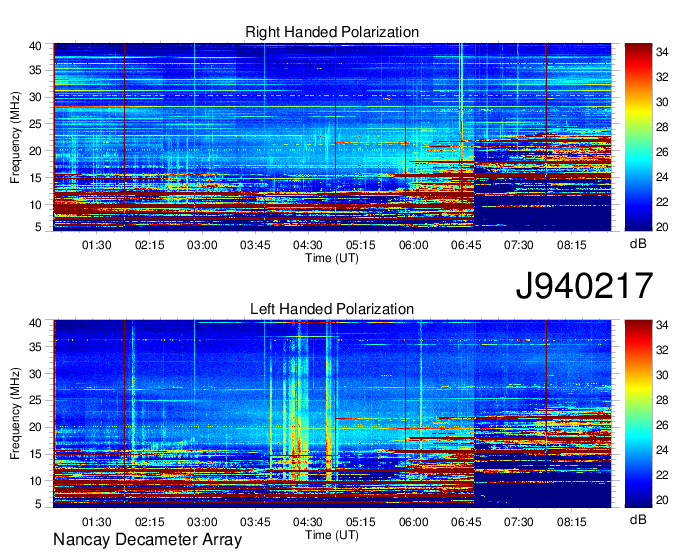
Task: Click the "03:45" time tick on the lower panel
Action: 255,522
